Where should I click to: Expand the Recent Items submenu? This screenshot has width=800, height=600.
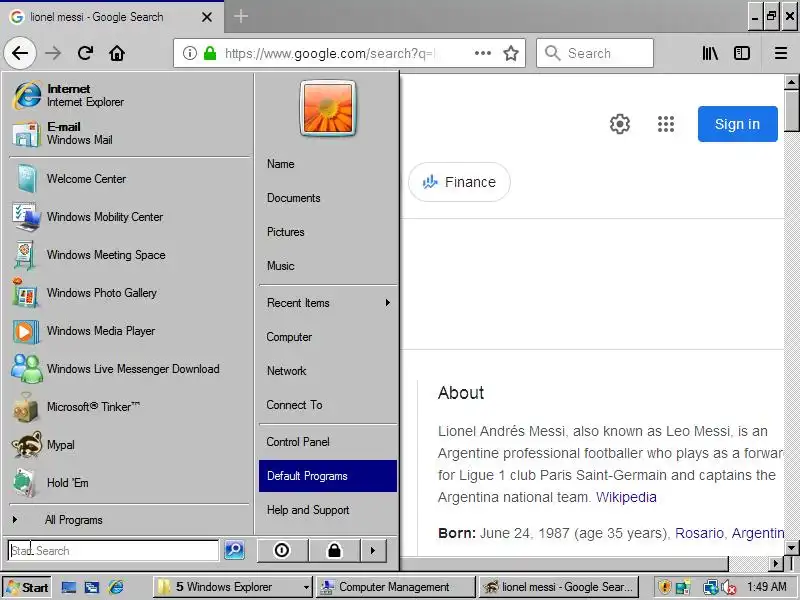(x=328, y=303)
